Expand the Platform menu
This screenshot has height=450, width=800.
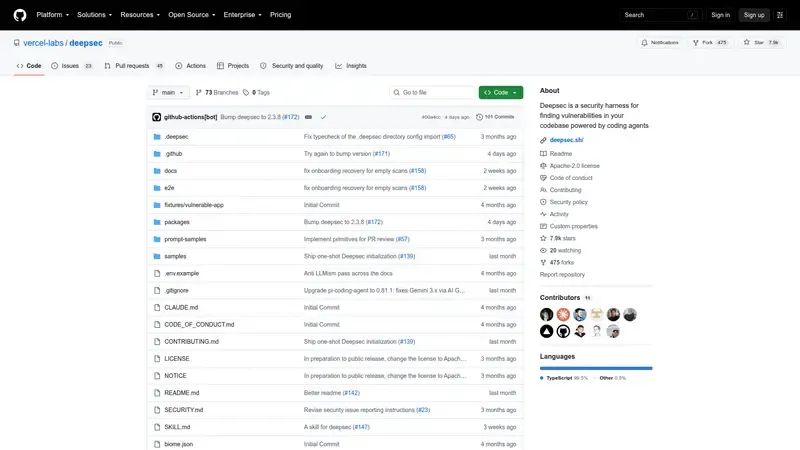(53, 15)
